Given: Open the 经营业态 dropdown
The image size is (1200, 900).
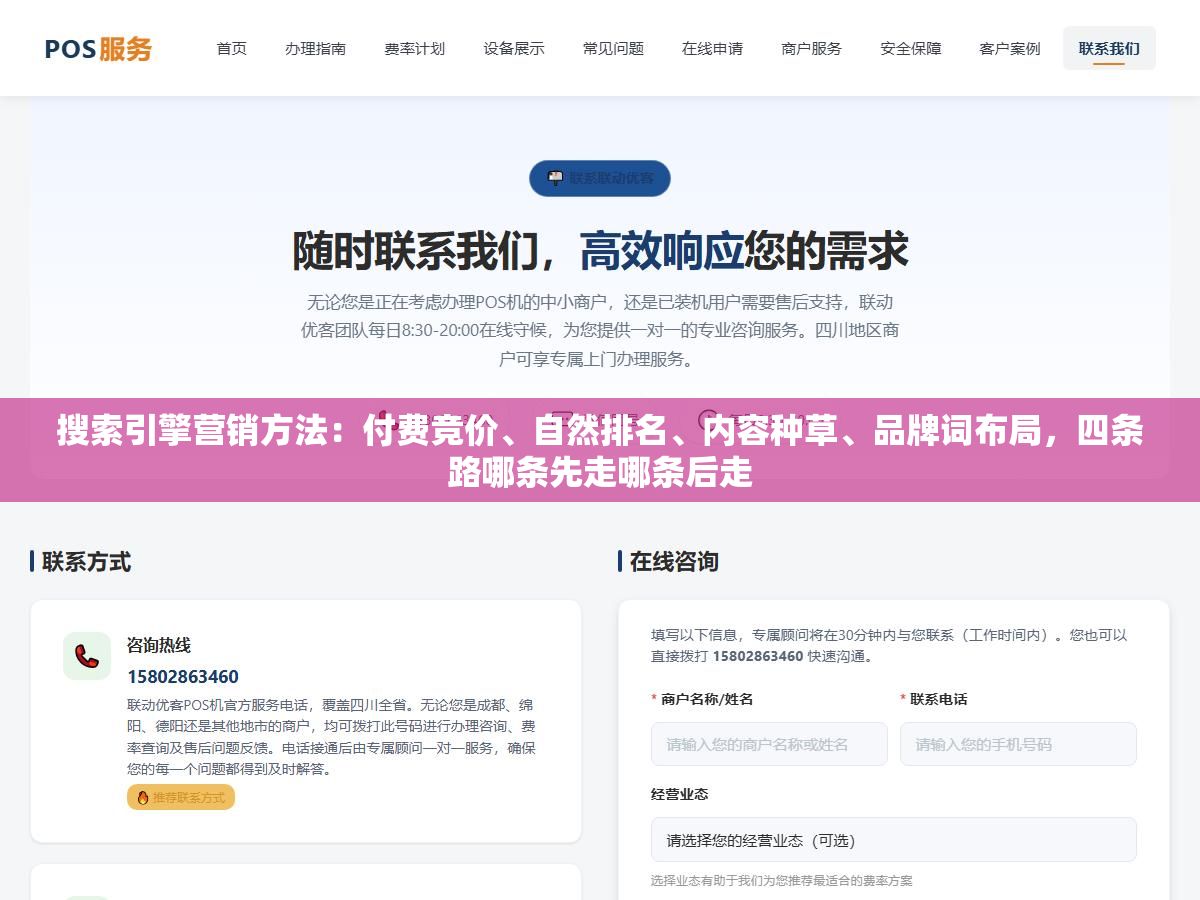Looking at the screenshot, I should 894,840.
